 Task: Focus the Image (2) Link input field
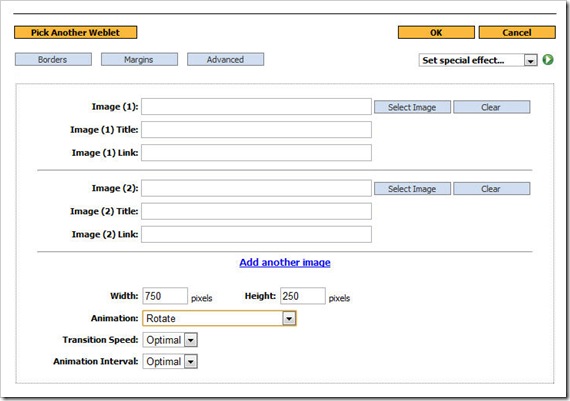coord(256,234)
